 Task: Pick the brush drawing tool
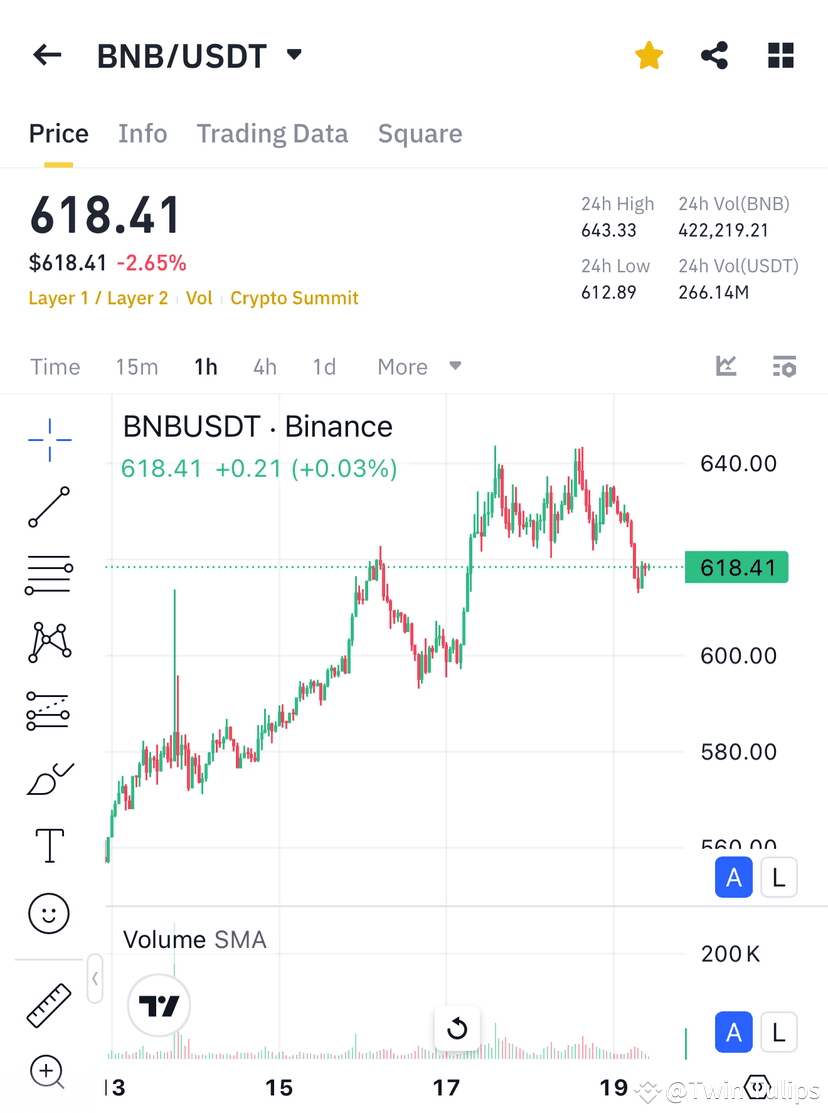coord(49,778)
